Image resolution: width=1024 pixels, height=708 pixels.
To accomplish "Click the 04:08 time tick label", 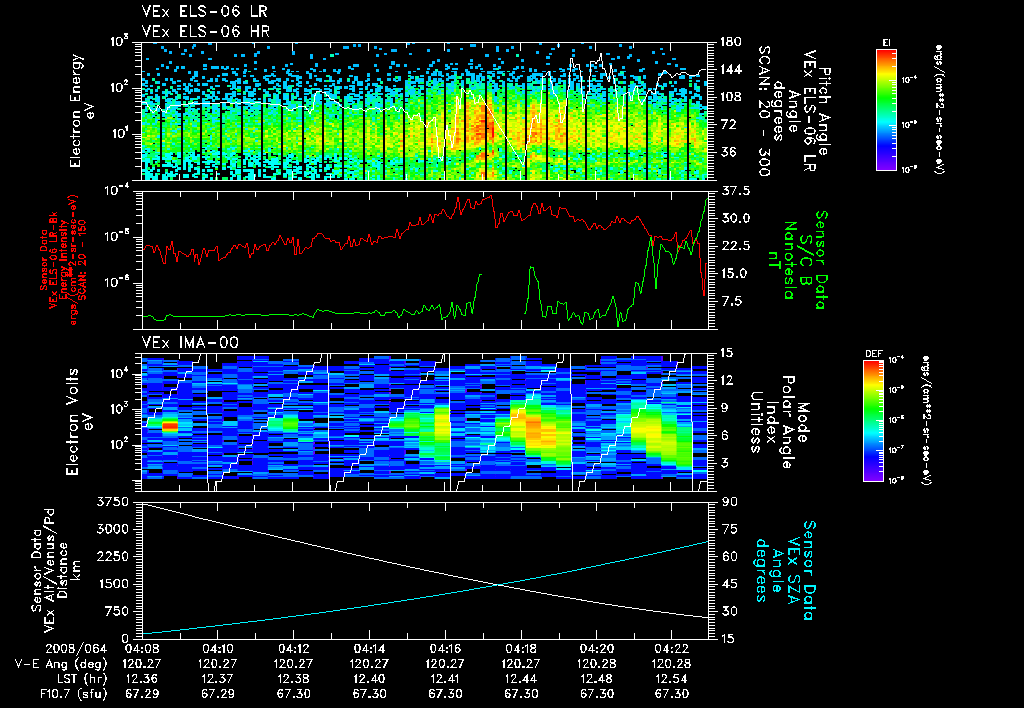I will tap(142, 650).
